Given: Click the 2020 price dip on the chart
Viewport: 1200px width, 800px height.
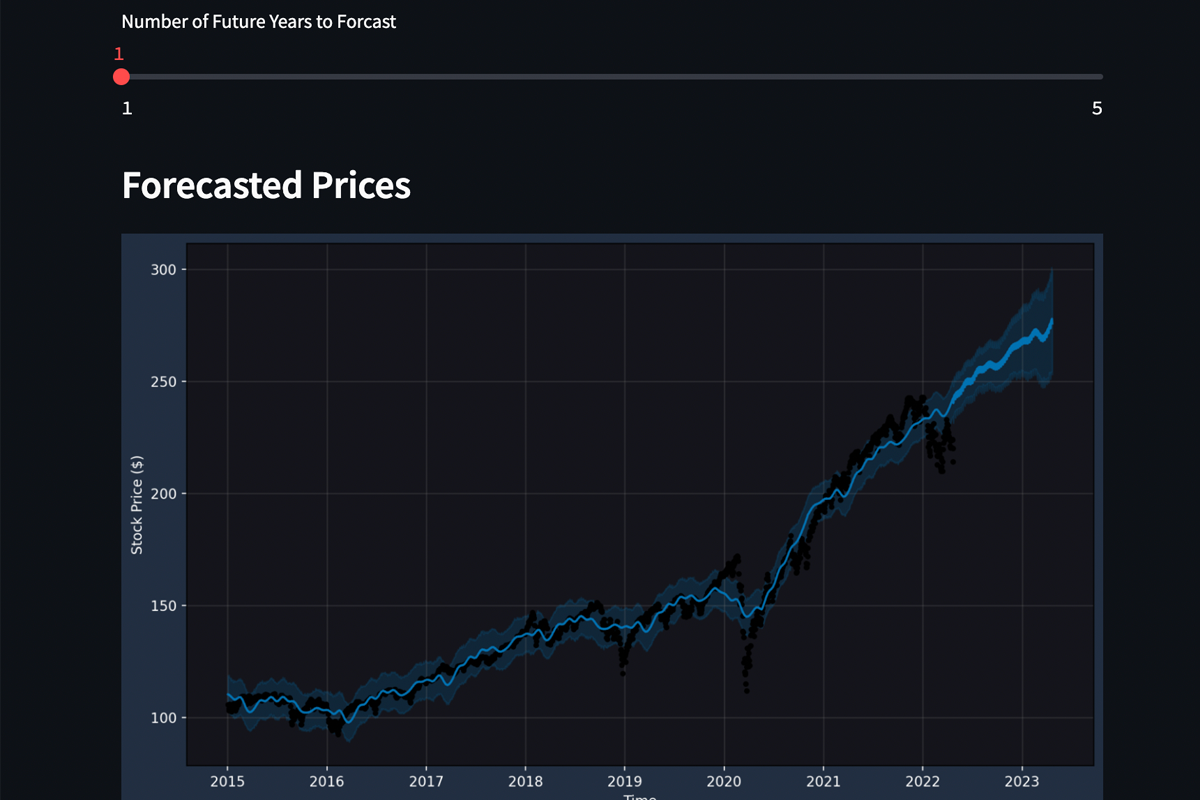Looking at the screenshot, I should (748, 650).
